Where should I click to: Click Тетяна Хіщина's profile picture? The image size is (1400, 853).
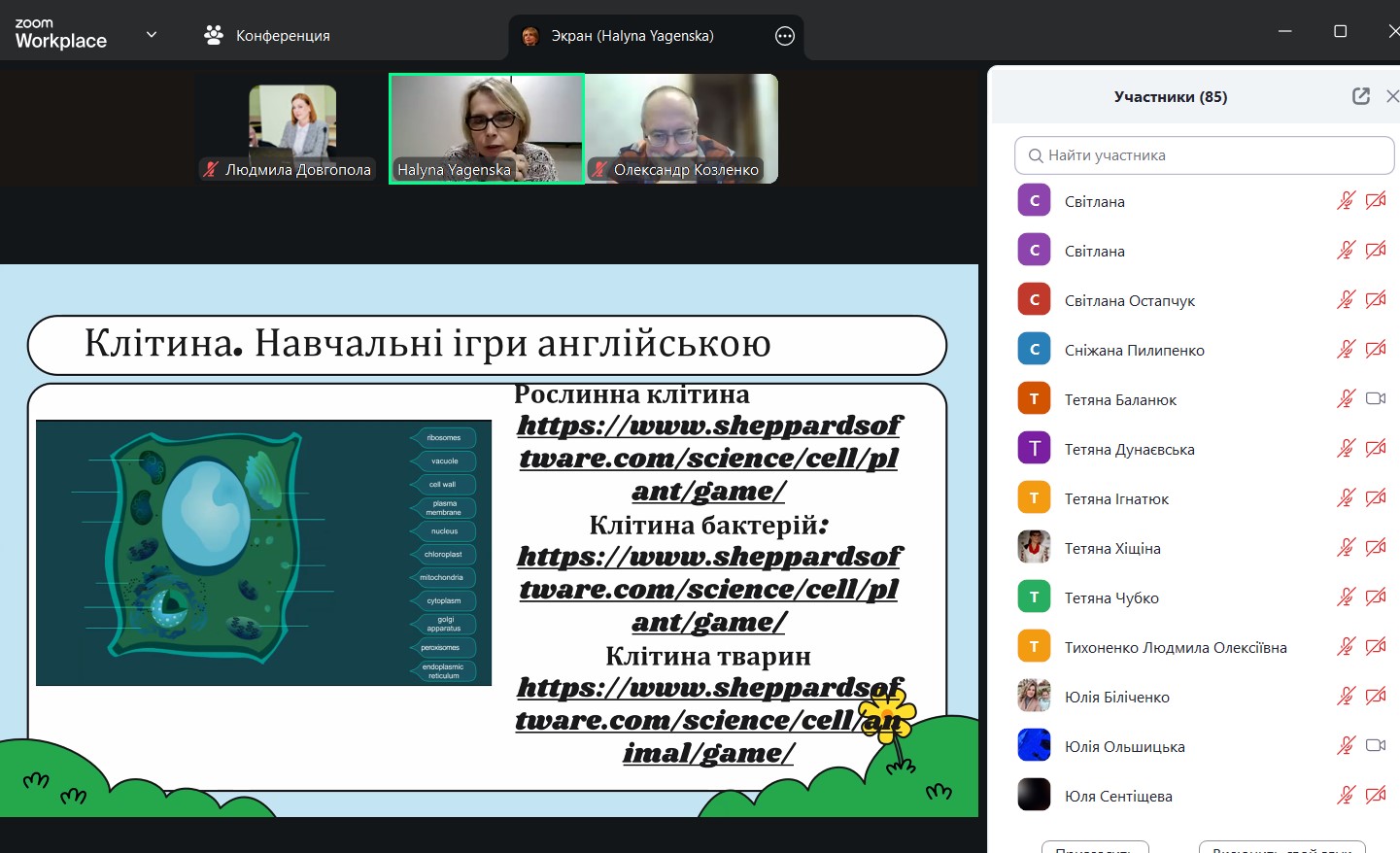(x=1034, y=548)
